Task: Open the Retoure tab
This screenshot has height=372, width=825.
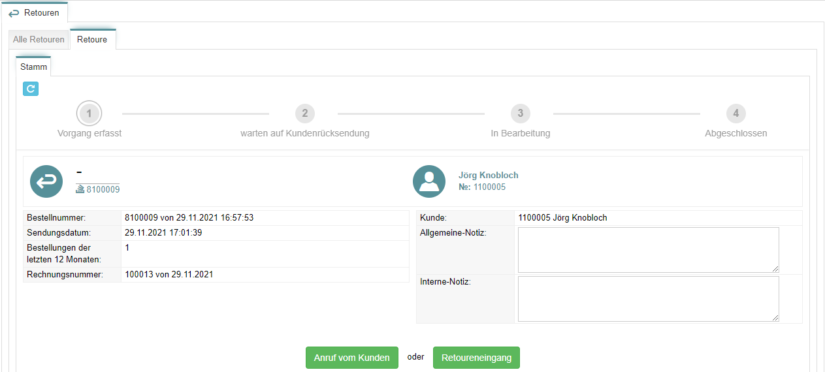Action: pyautogui.click(x=93, y=40)
